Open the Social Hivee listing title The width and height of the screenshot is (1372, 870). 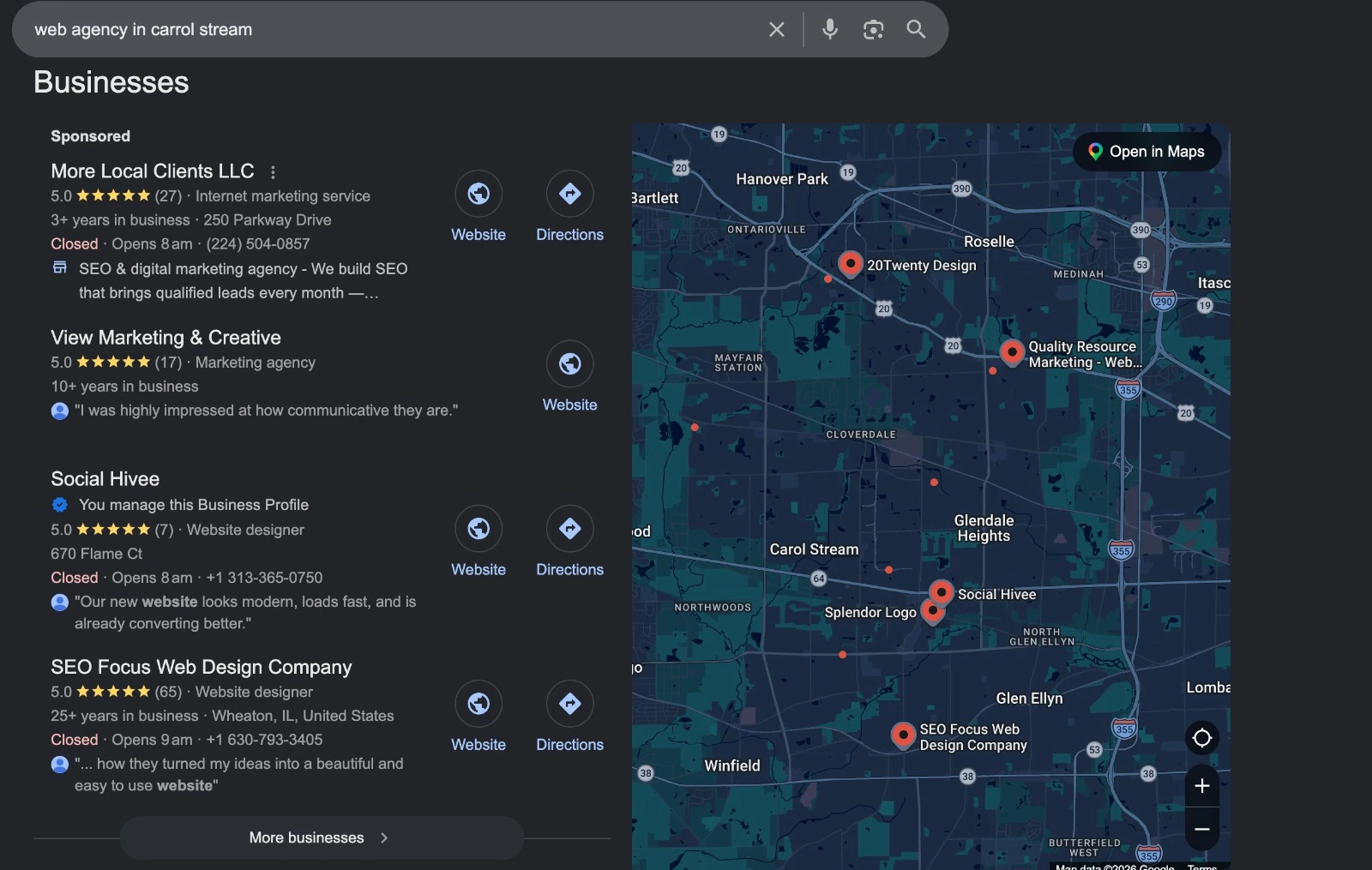point(105,479)
